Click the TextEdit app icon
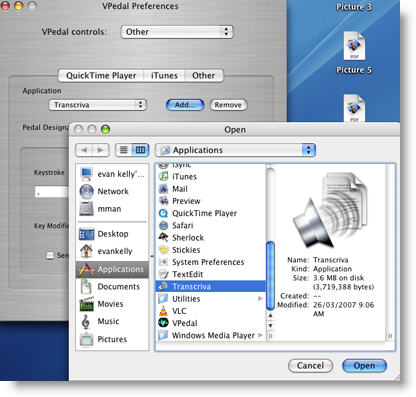 click(163, 274)
